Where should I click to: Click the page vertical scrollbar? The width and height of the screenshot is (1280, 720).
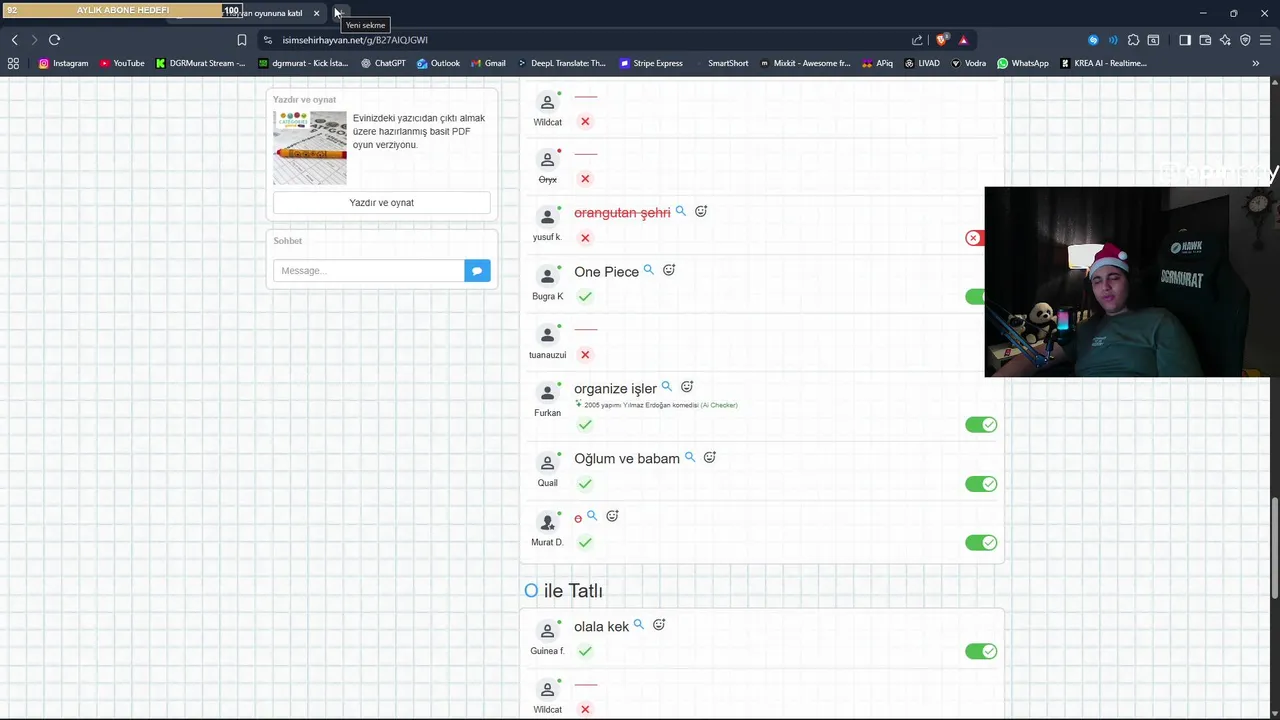click(1275, 548)
